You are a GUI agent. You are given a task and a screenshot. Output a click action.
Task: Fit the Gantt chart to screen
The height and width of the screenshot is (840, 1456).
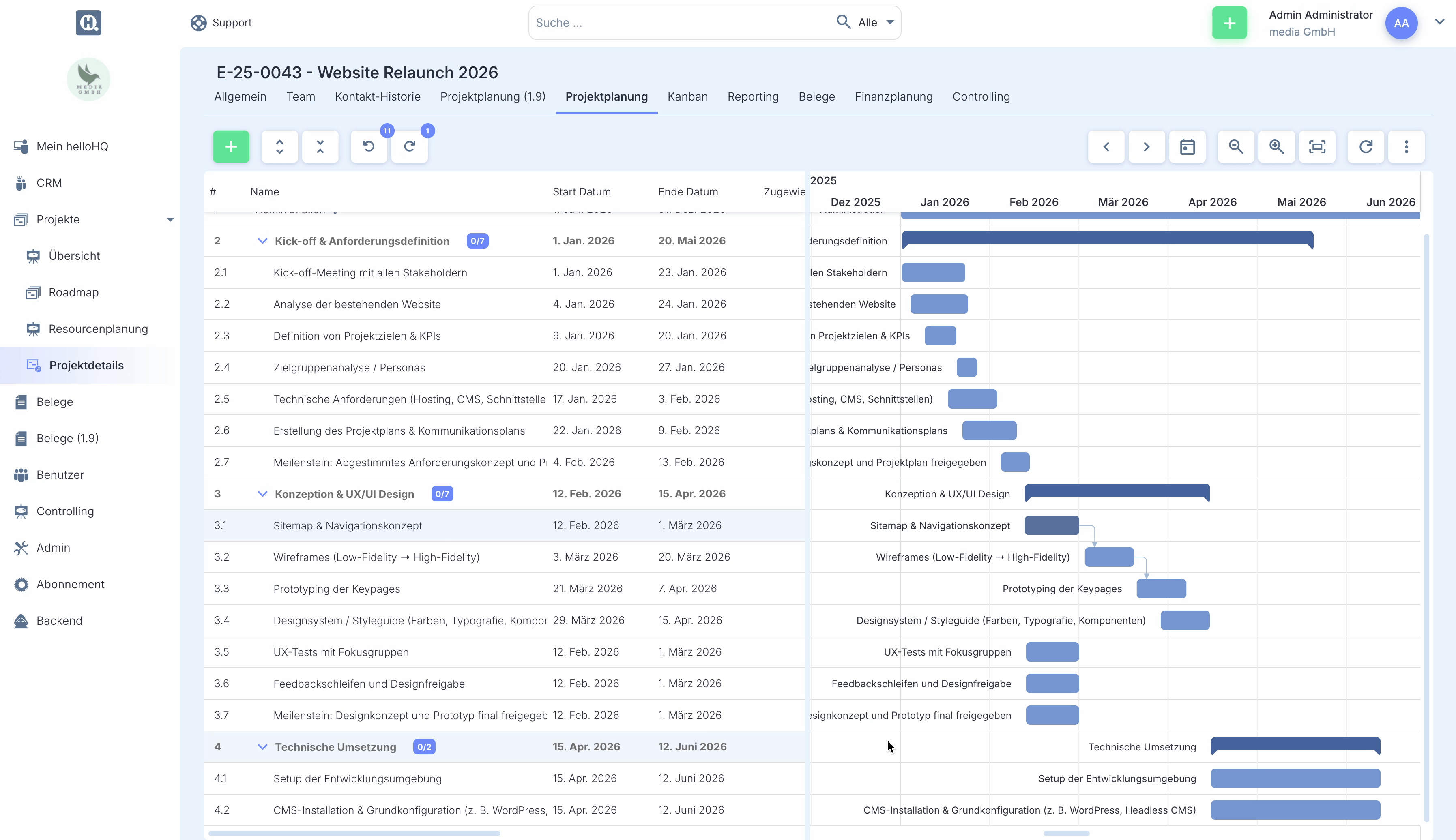tap(1317, 146)
